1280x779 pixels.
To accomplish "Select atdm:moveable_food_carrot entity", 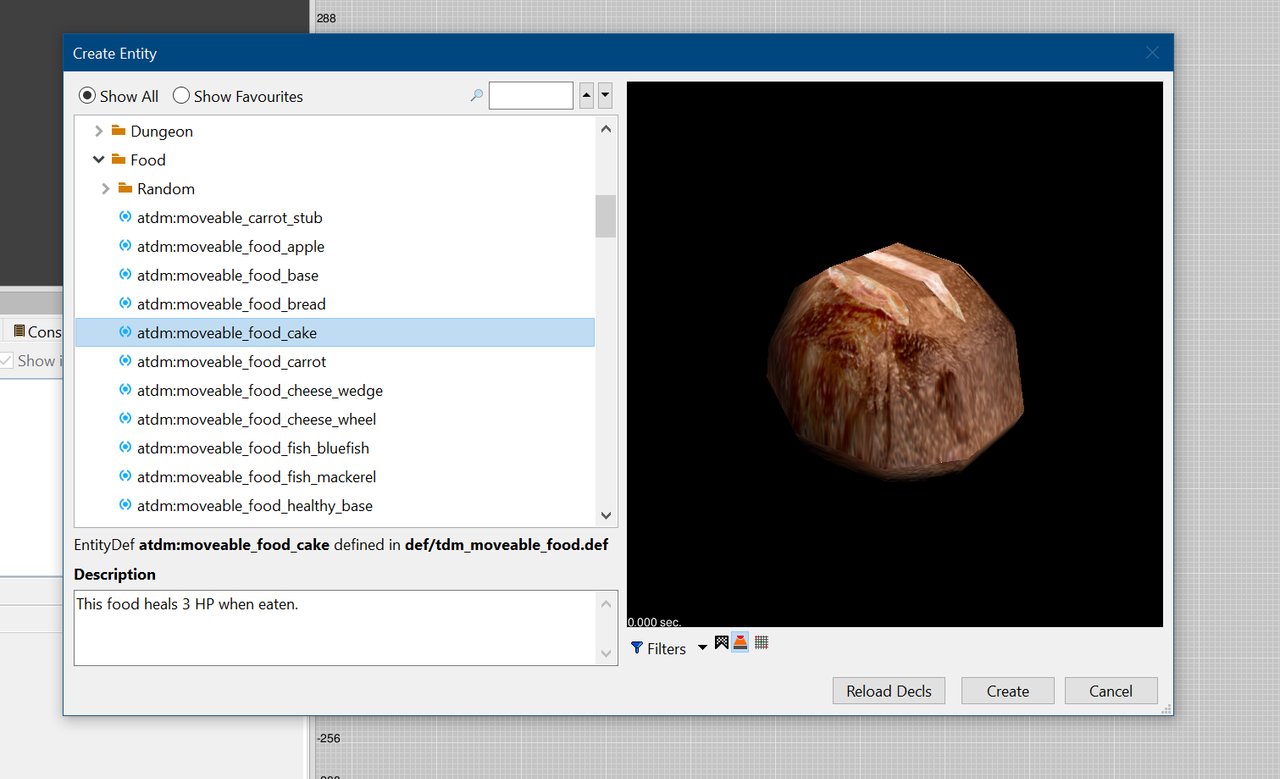I will (x=335, y=362).
